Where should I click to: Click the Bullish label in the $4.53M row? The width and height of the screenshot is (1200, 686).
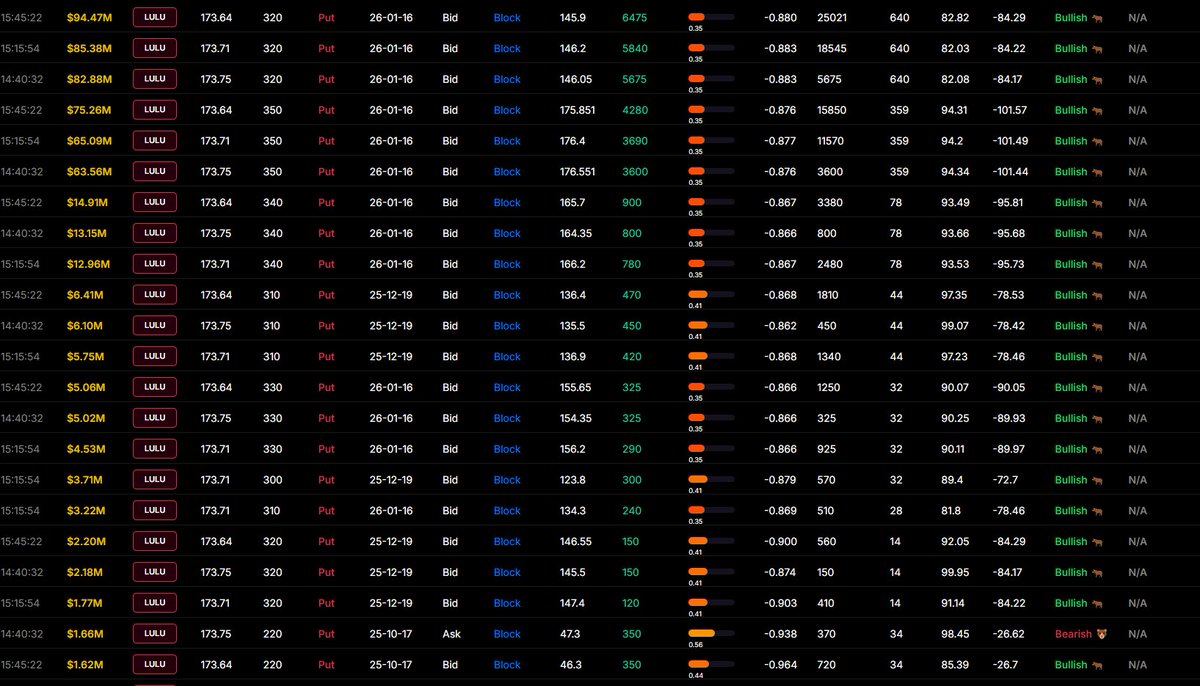tap(1070, 449)
